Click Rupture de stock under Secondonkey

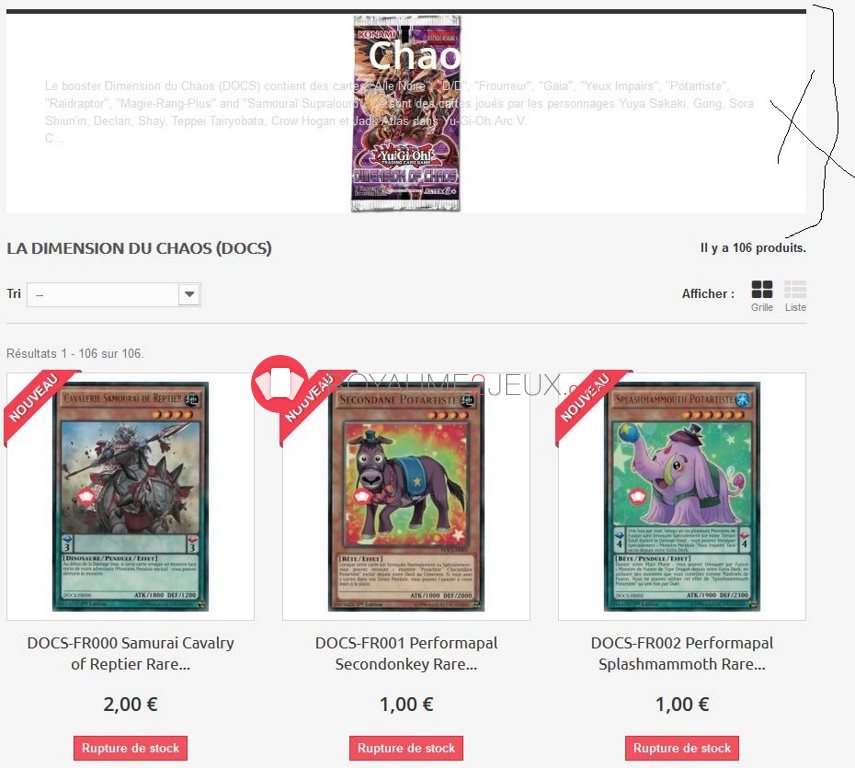point(406,748)
